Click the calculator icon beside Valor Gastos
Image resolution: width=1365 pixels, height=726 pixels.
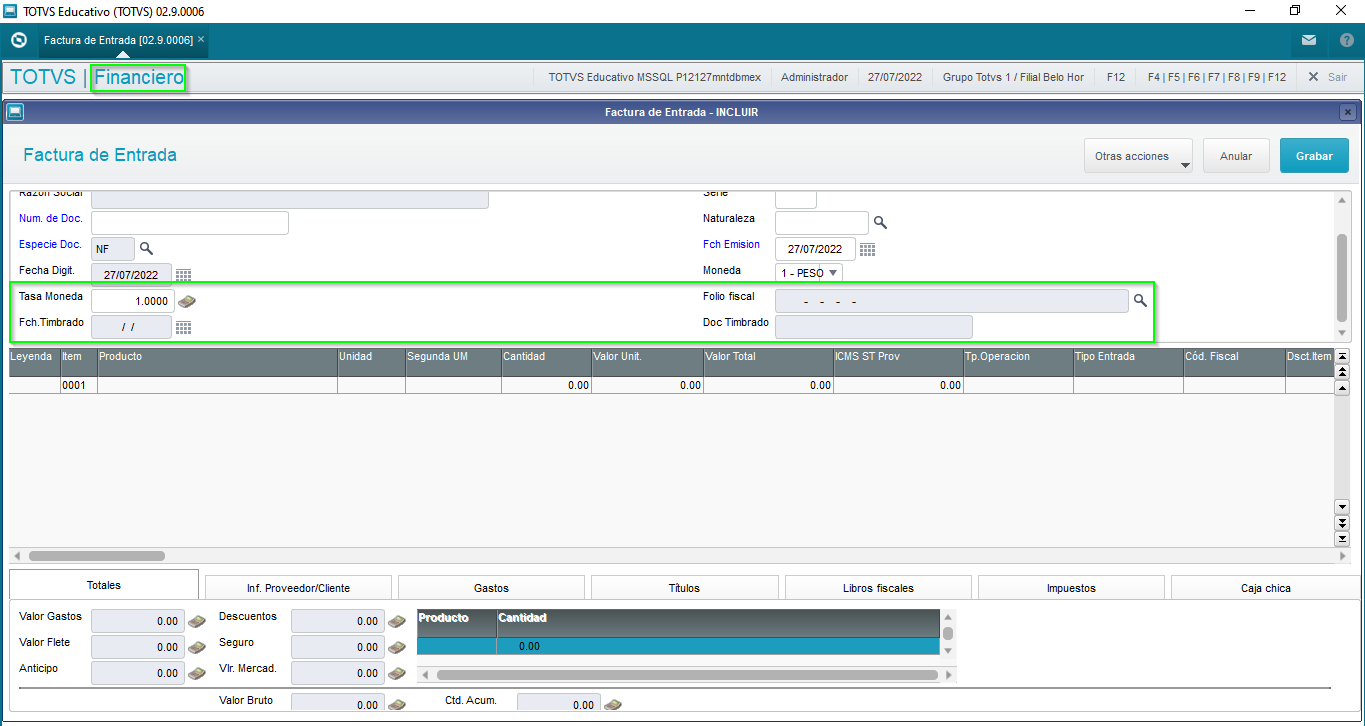(x=196, y=621)
